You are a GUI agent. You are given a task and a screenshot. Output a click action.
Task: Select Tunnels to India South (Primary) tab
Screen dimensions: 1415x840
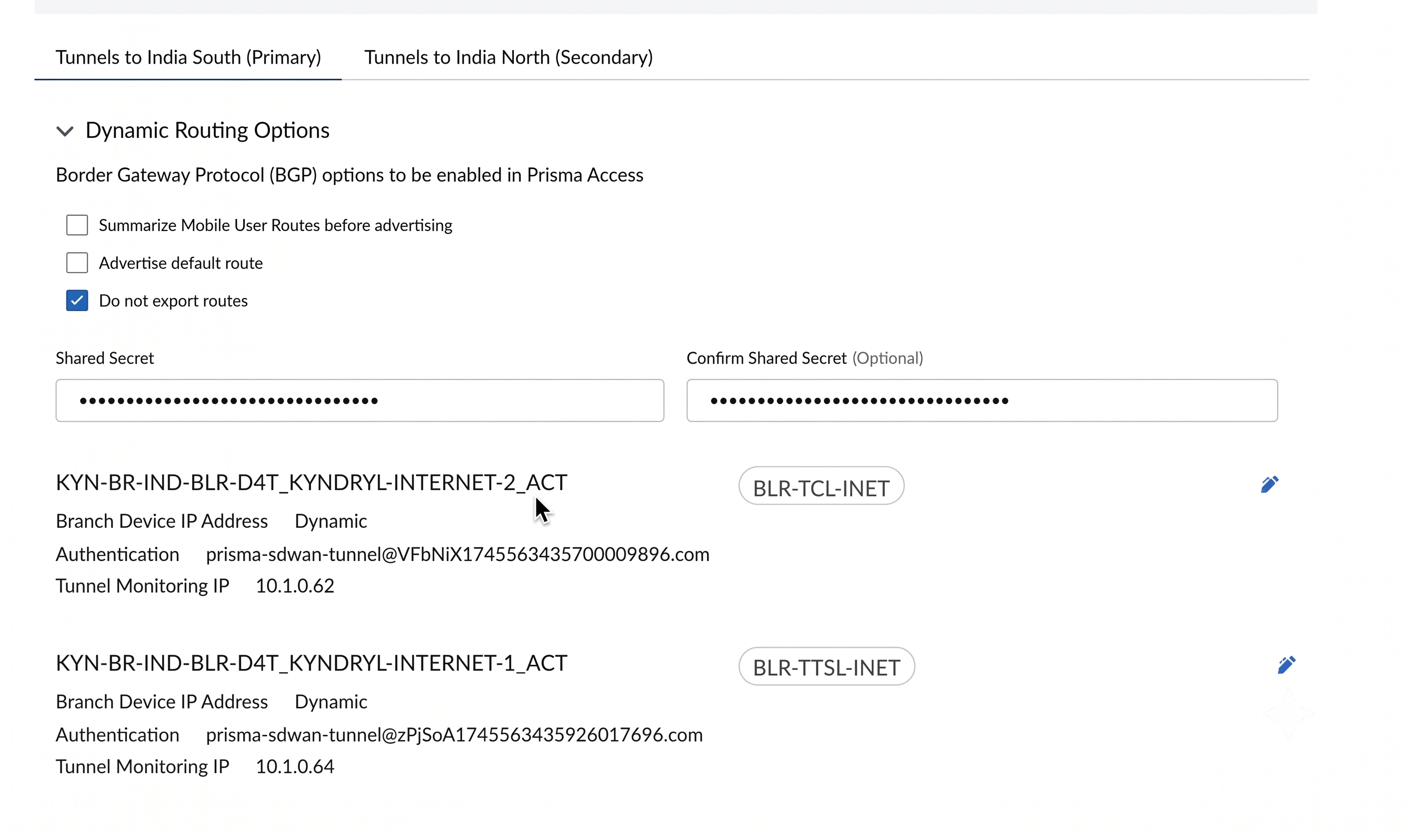coord(188,57)
